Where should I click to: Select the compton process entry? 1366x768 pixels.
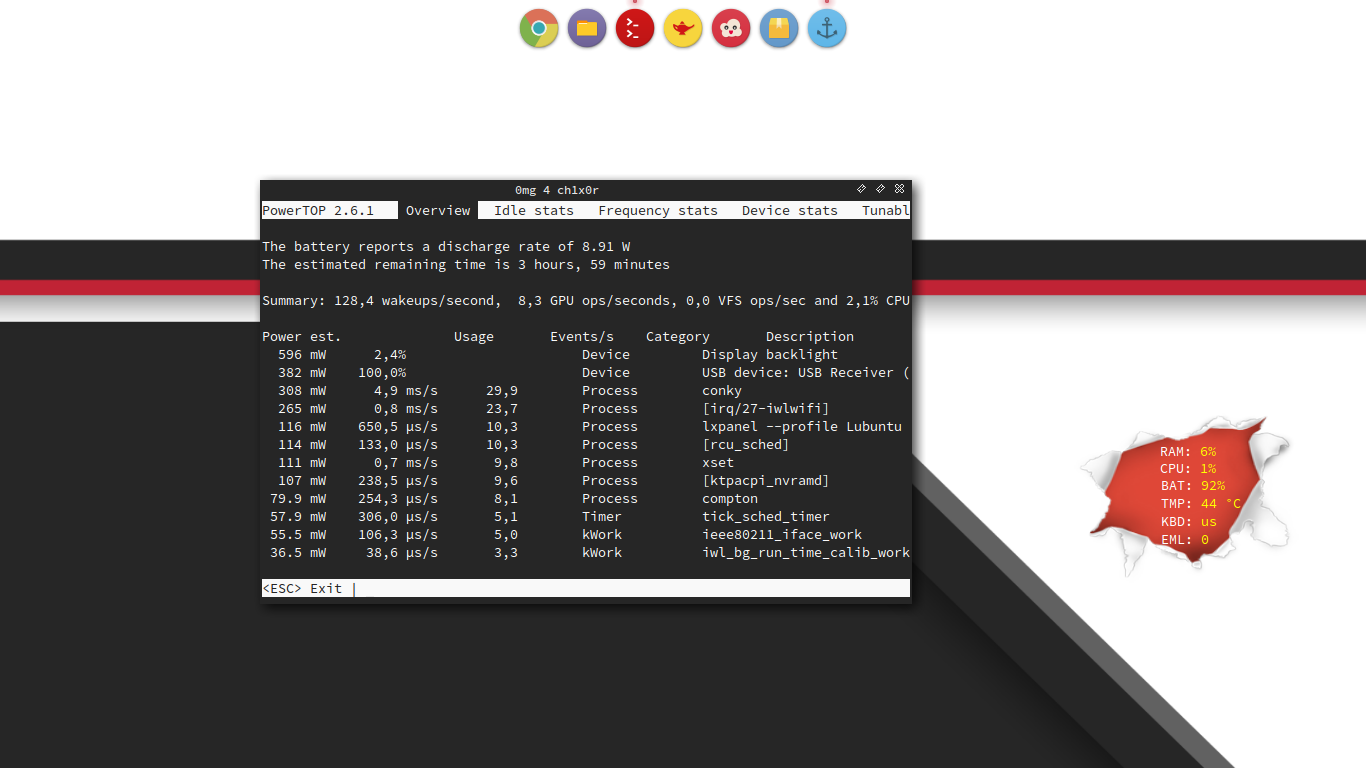[x=730, y=498]
